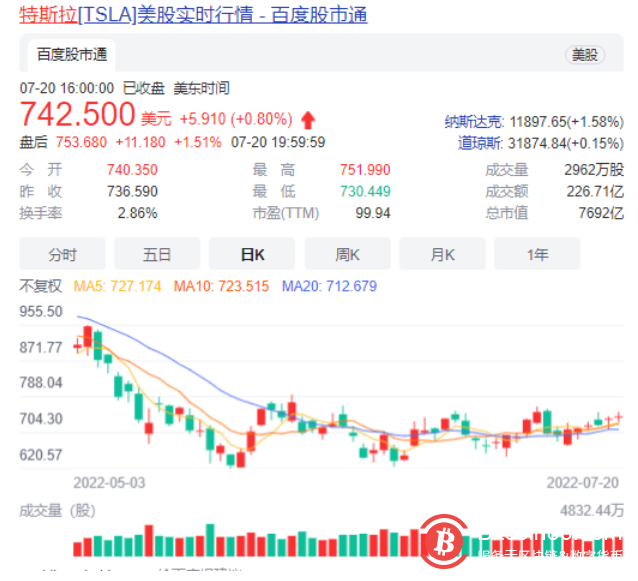Select the 月K chart tab

click(x=443, y=254)
